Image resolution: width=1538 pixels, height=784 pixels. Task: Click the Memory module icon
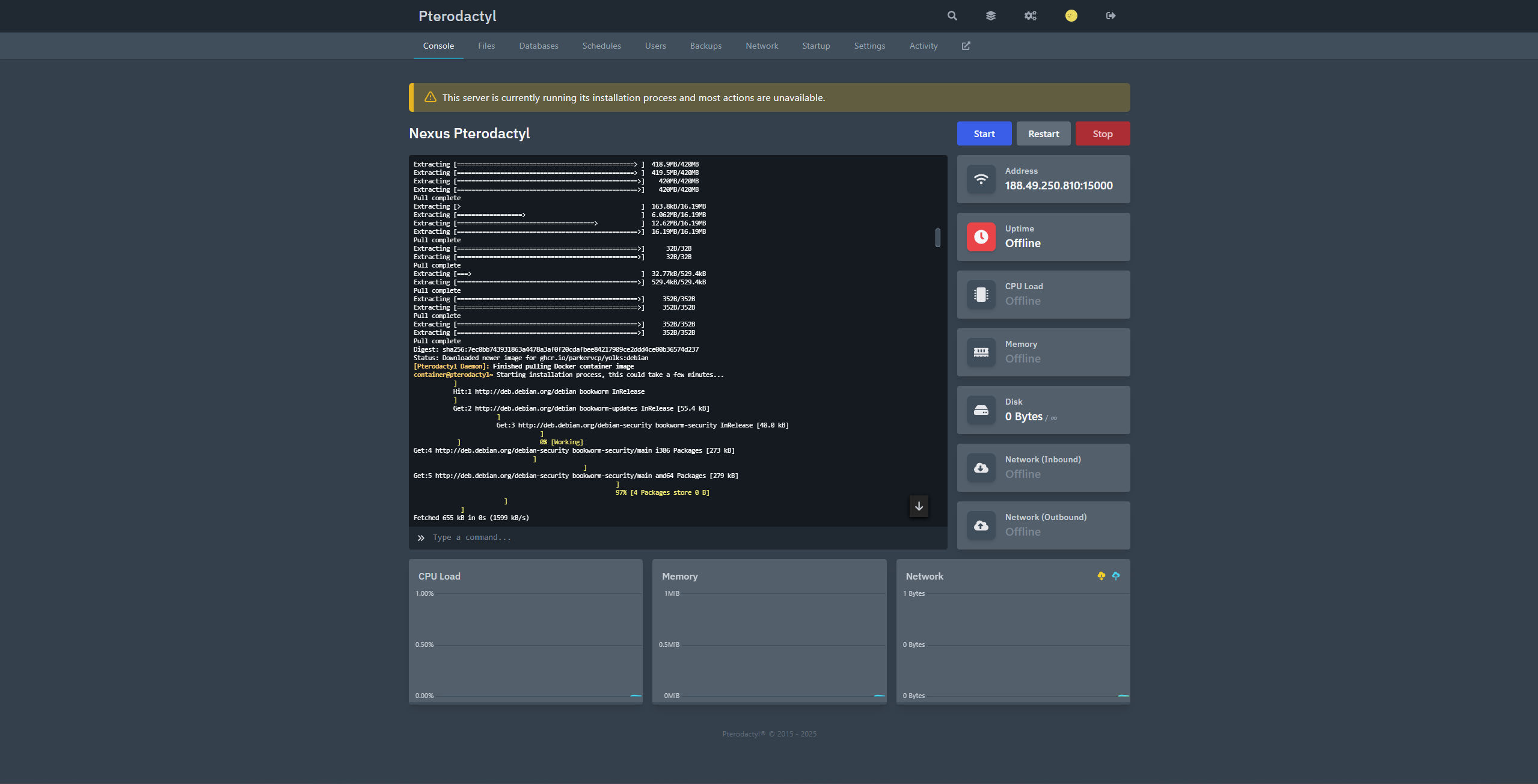tap(981, 352)
